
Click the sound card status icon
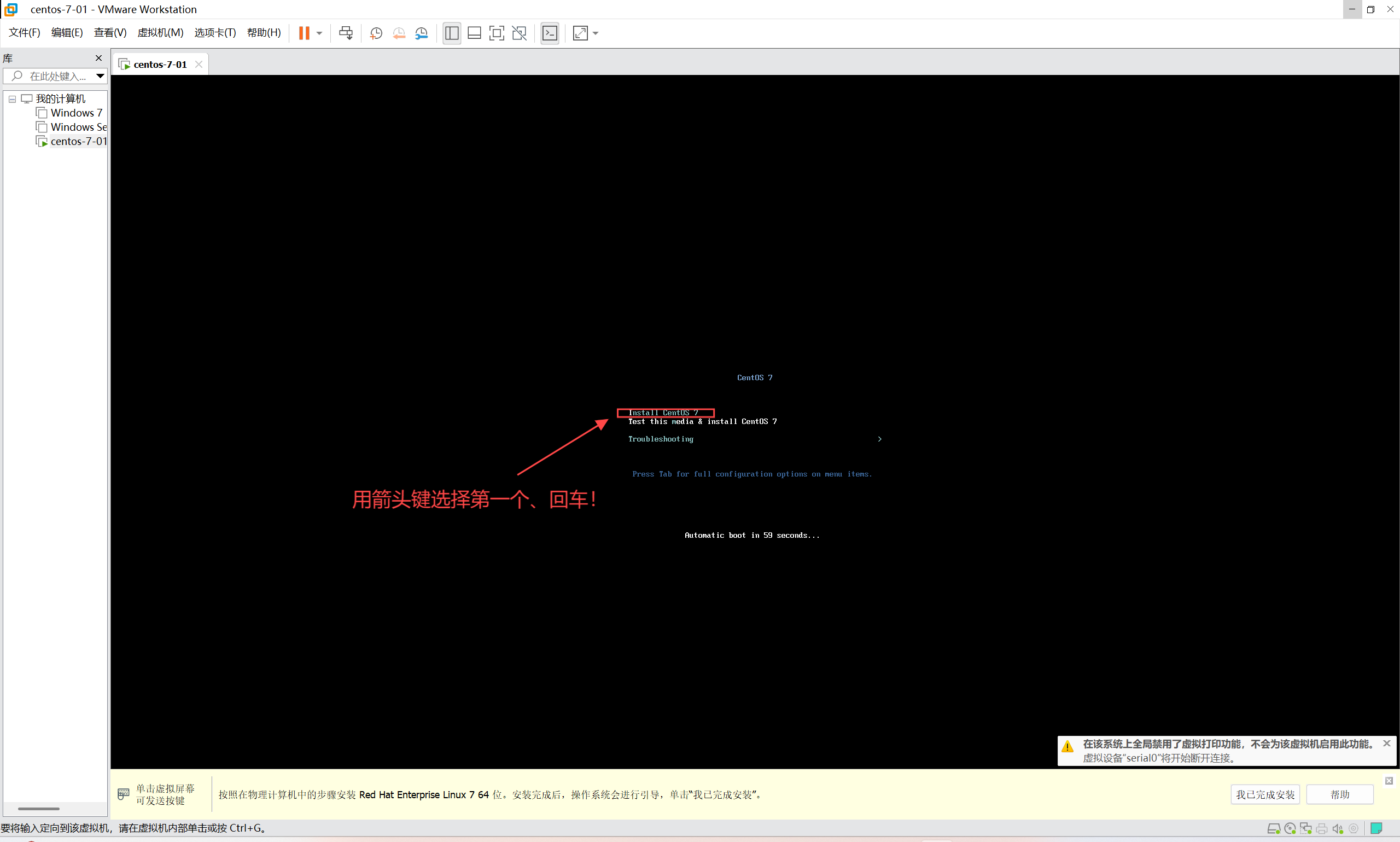pos(1337,828)
